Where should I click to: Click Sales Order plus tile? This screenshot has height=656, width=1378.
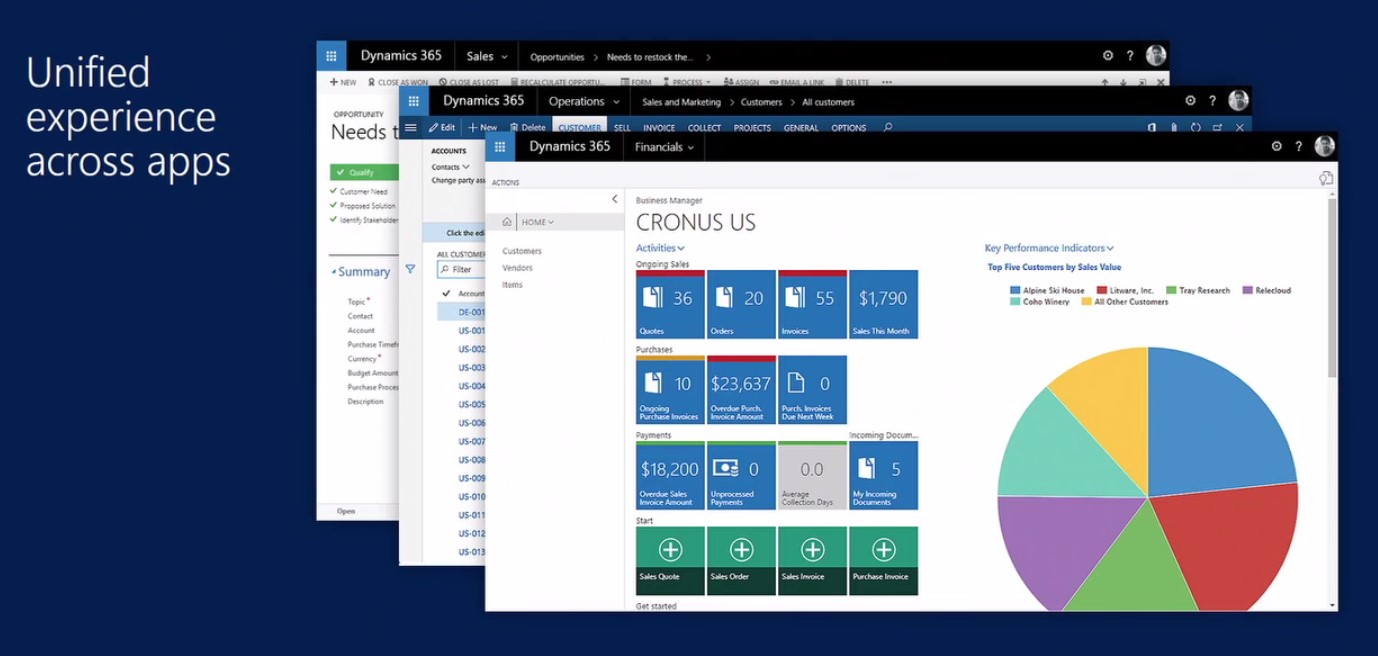(741, 561)
